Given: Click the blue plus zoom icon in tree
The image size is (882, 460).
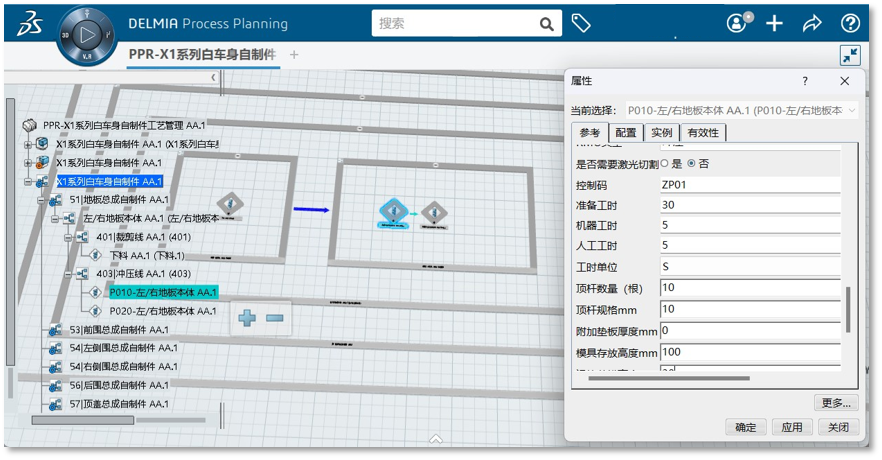Looking at the screenshot, I should click(246, 318).
